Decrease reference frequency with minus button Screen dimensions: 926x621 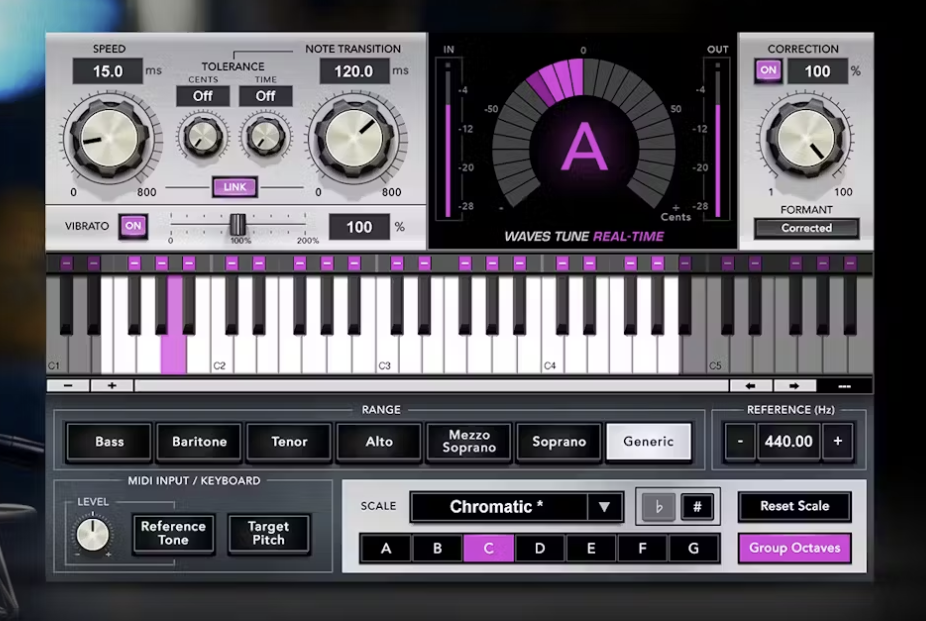[x=739, y=442]
